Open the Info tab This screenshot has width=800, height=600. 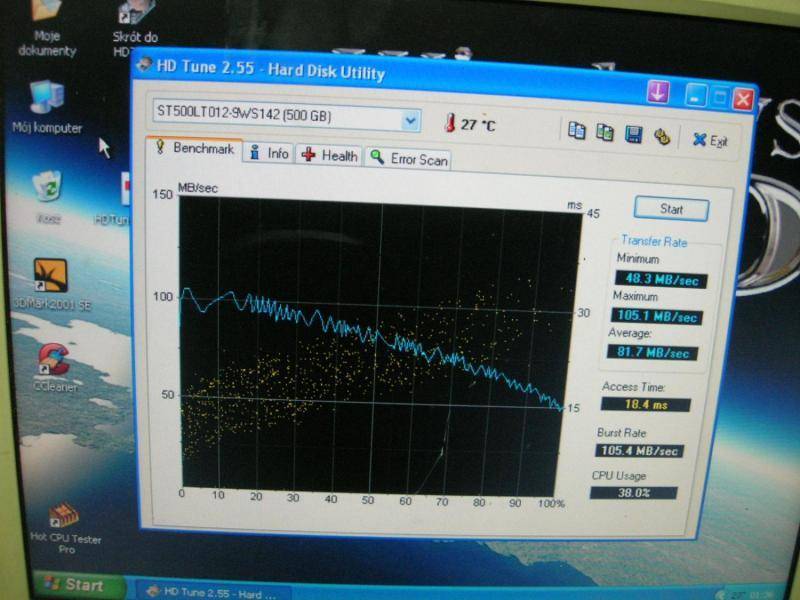269,153
